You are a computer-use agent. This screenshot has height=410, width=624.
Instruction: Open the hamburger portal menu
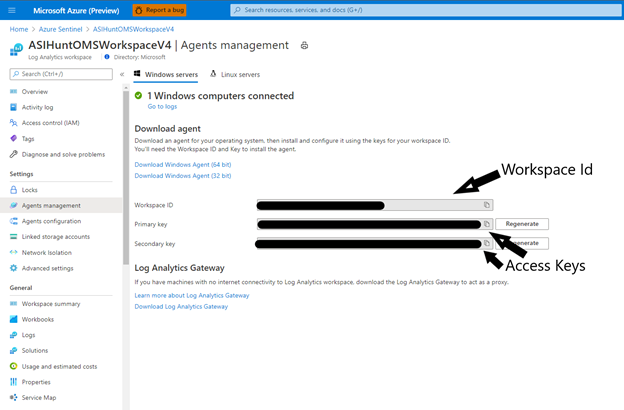tap(12, 10)
